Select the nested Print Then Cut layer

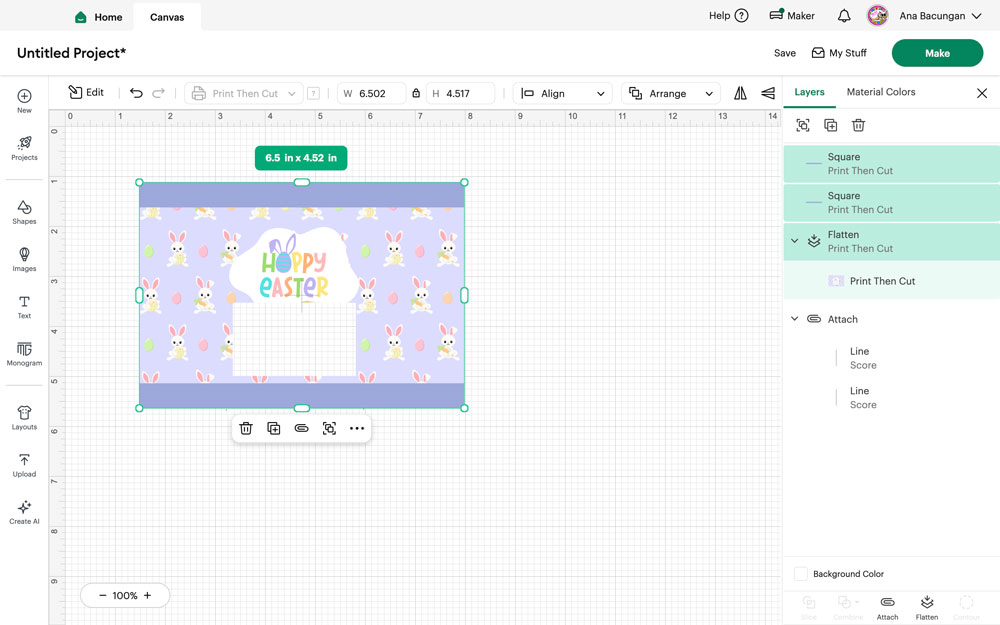coord(892,281)
